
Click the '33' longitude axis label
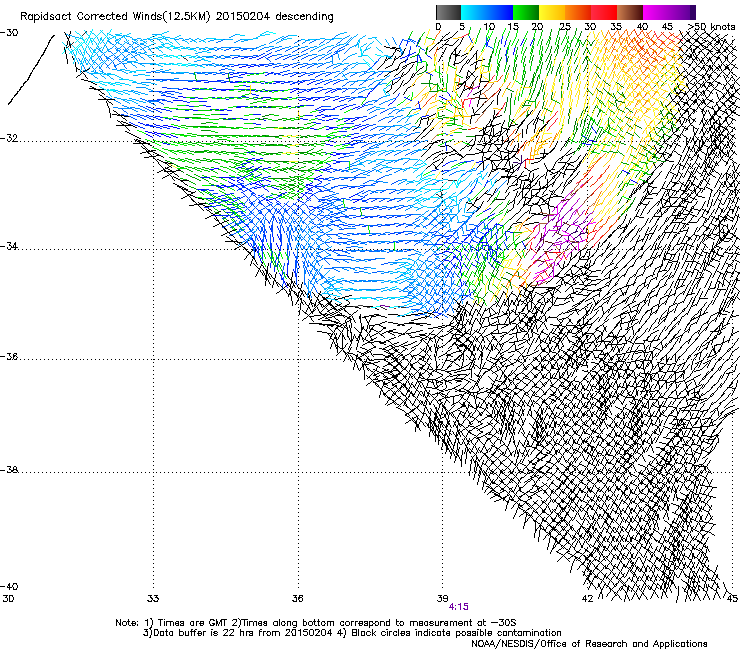tap(153, 599)
